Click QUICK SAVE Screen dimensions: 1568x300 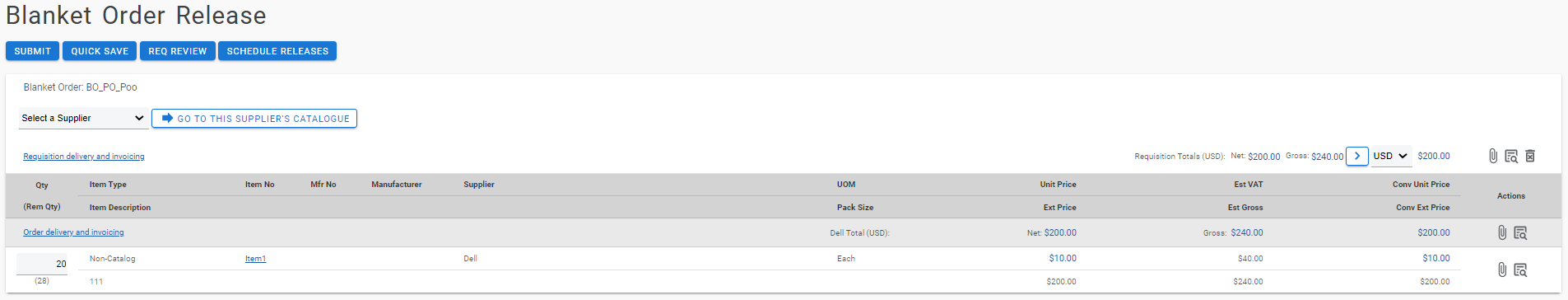[100, 51]
